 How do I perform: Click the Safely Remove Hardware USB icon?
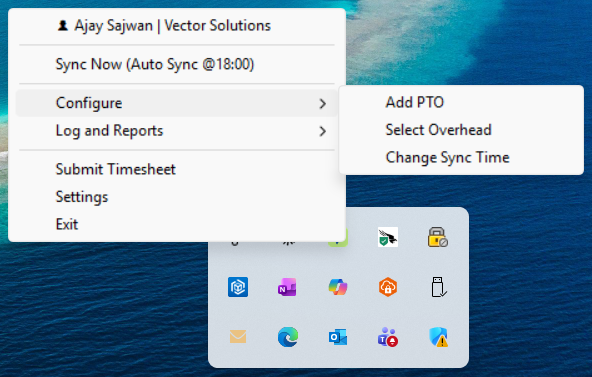(438, 287)
